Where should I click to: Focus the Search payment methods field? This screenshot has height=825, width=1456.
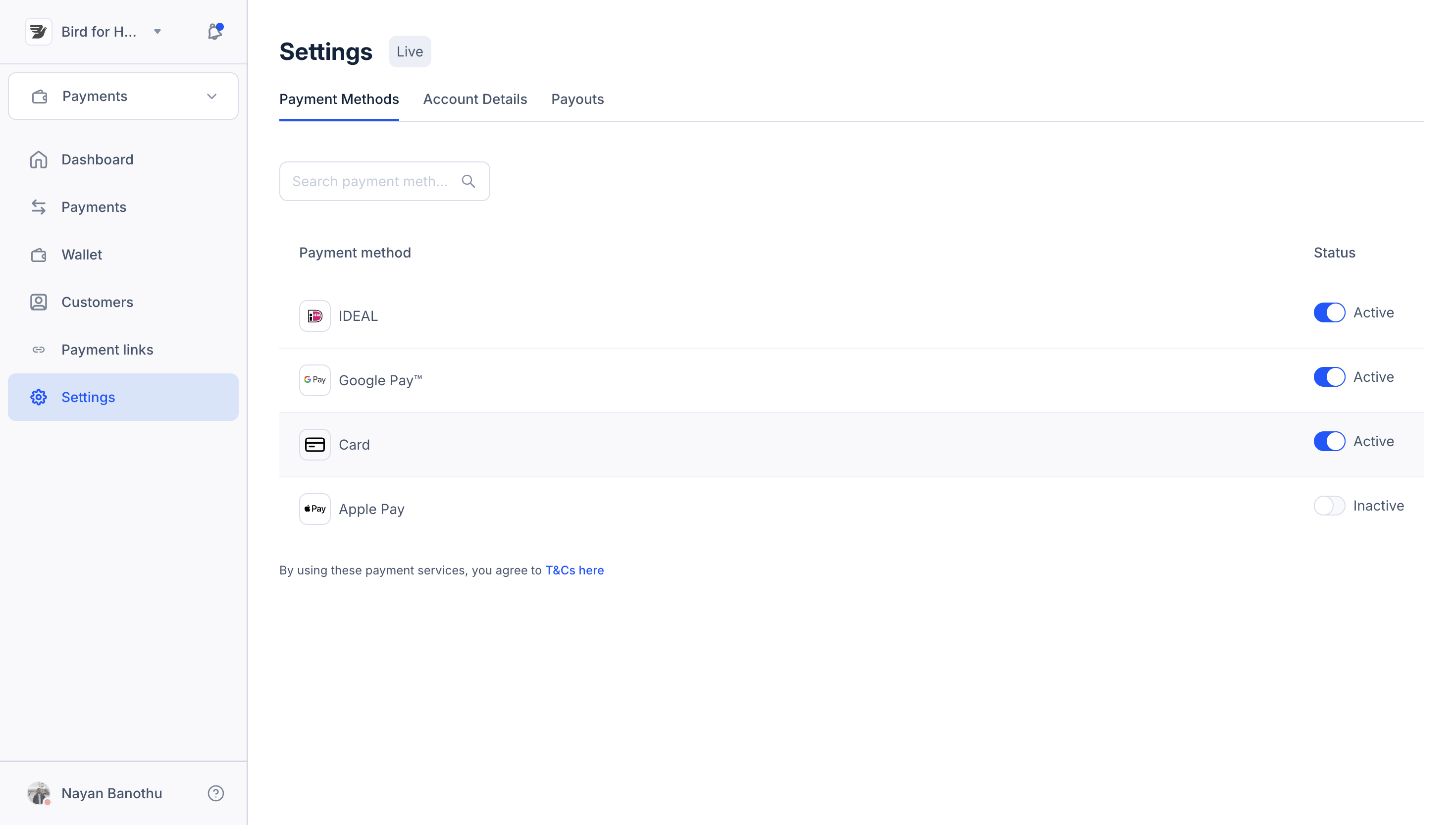369,181
